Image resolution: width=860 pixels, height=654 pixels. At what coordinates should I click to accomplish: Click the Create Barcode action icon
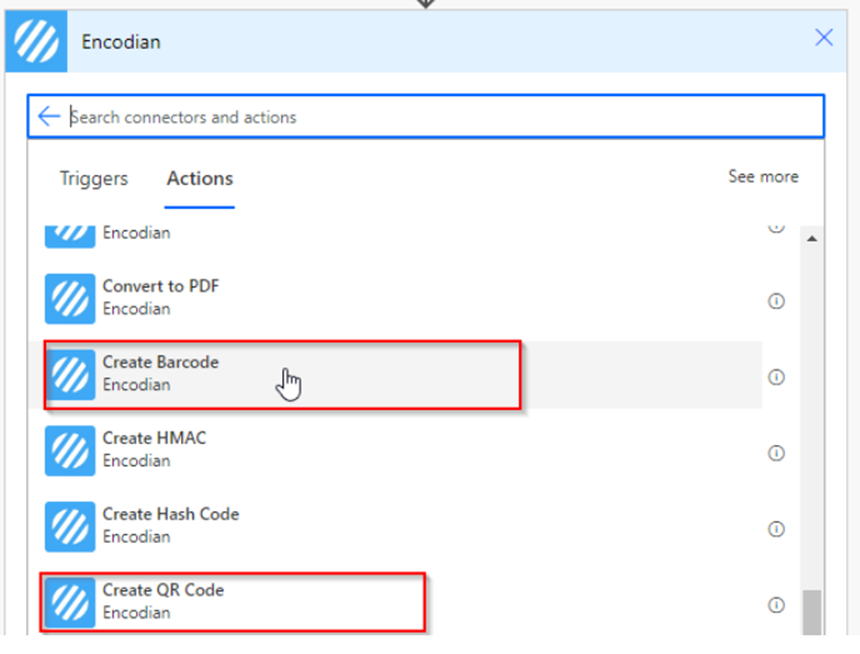70,374
